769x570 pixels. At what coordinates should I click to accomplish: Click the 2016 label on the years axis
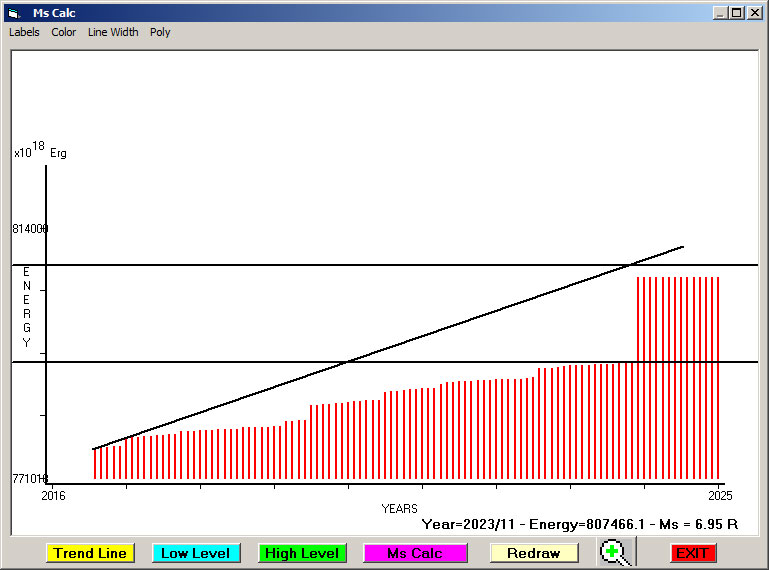click(52, 495)
